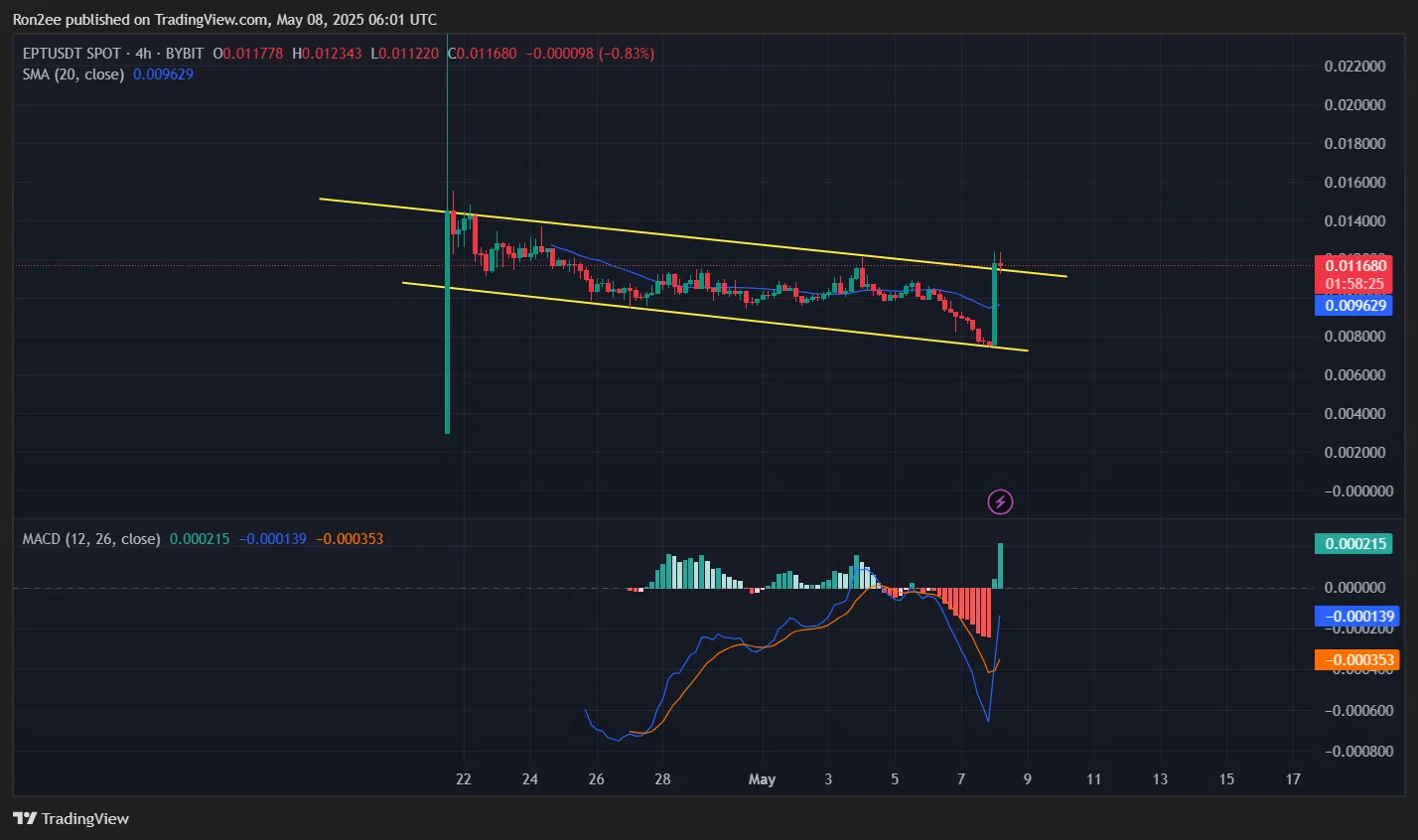Click the 0.020000 price axis label
Viewport: 1418px width, 840px height.
click(1354, 105)
